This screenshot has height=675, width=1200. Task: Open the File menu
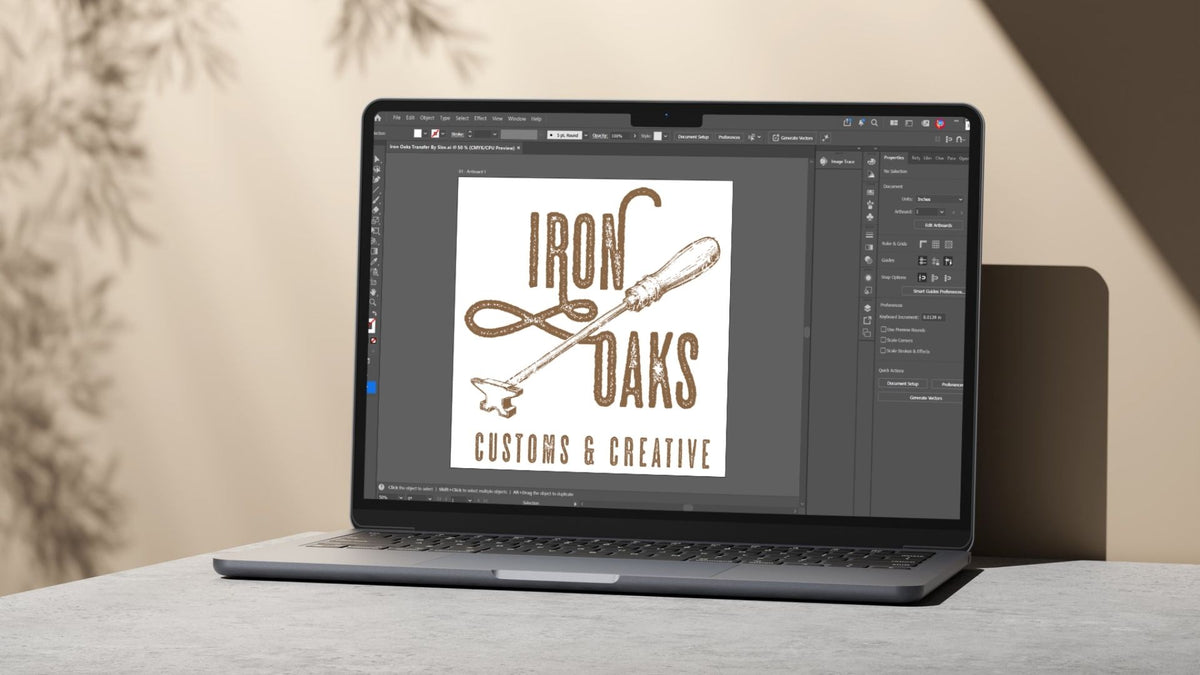tap(396, 118)
